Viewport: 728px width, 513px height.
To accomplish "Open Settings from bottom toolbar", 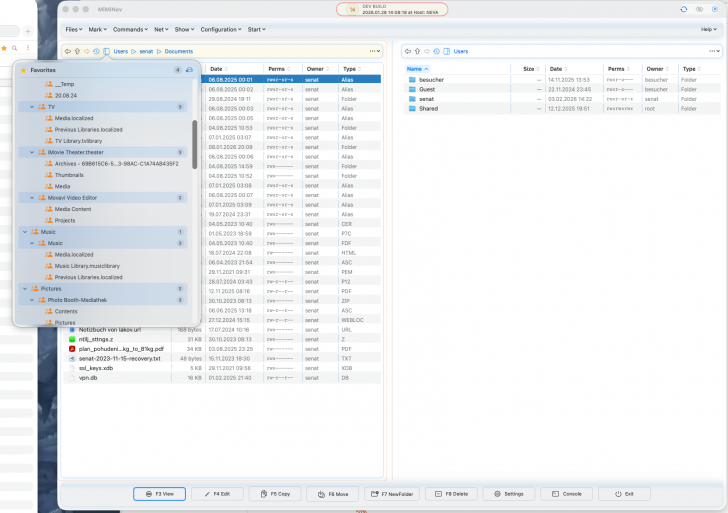I will tap(509, 494).
